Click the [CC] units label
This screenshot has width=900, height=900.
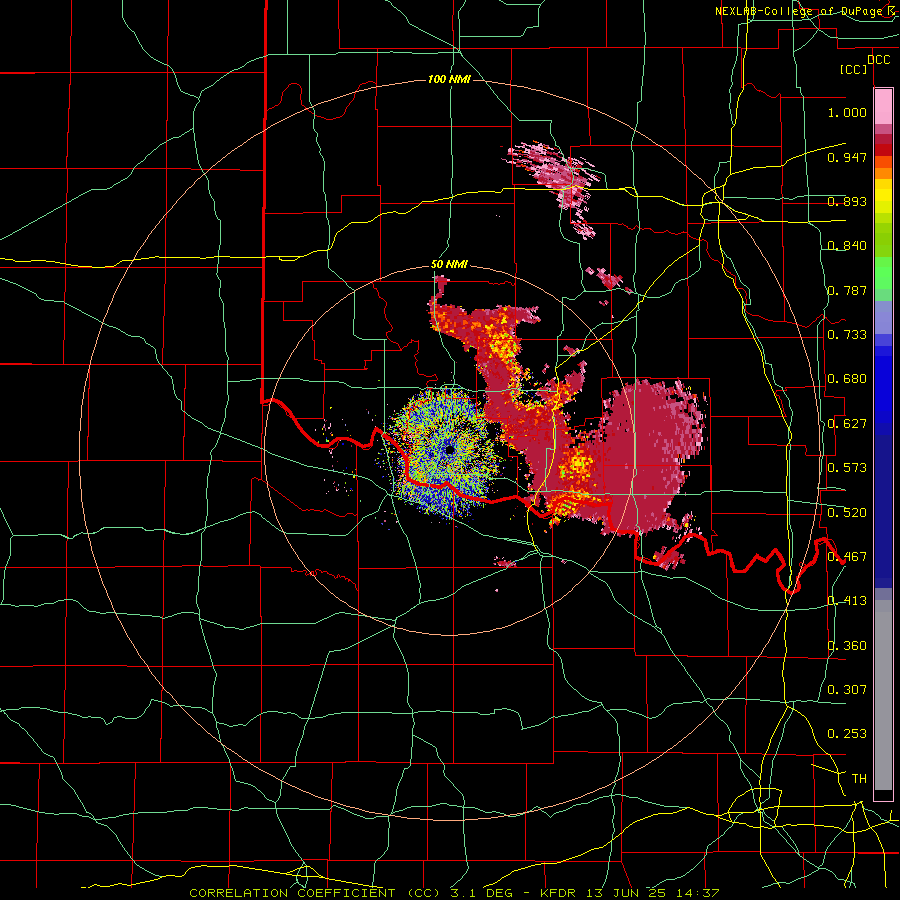pos(854,69)
